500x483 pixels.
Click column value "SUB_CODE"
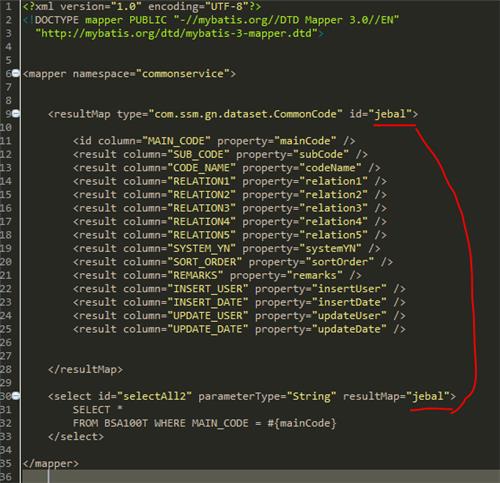[x=198, y=154]
